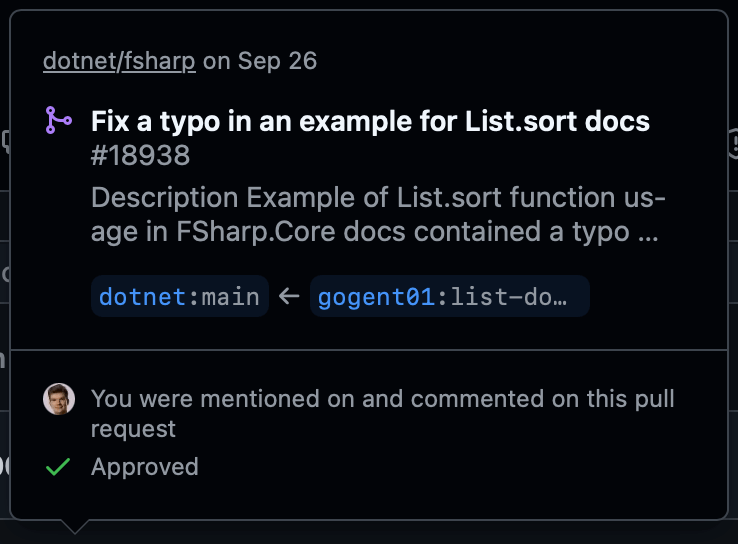Click the "on Sep 26" date text
738x544 pixels.
pyautogui.click(x=260, y=61)
